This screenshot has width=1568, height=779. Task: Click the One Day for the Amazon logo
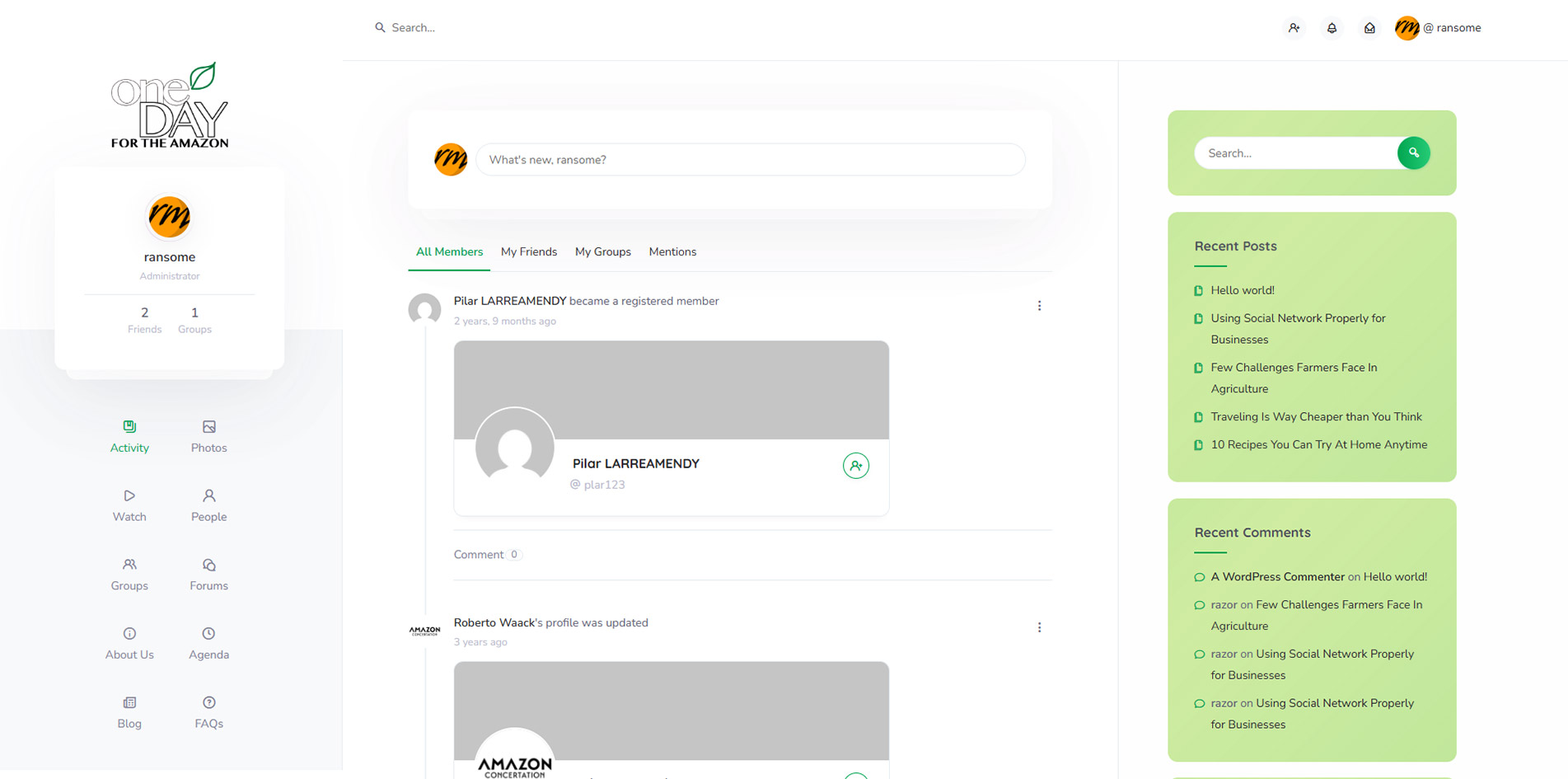tap(170, 106)
